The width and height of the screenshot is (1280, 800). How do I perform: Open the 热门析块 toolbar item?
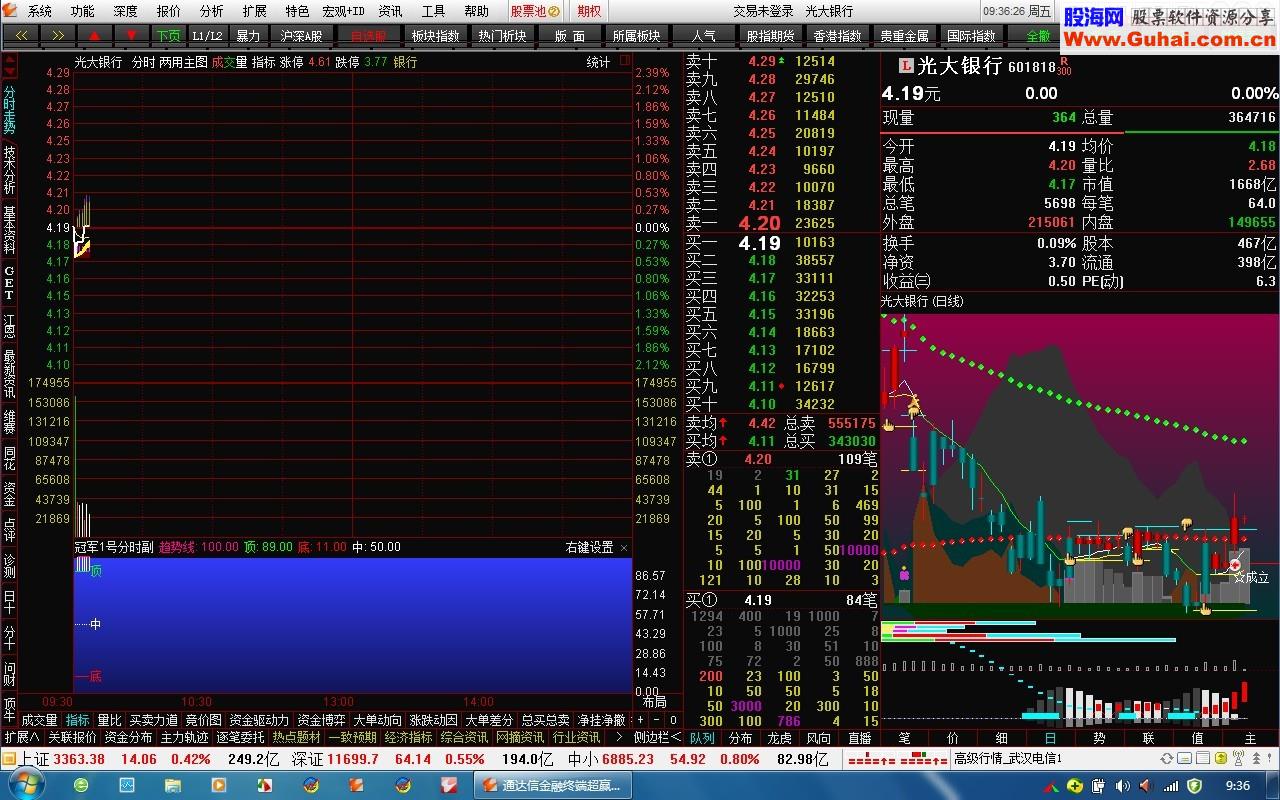click(x=502, y=35)
